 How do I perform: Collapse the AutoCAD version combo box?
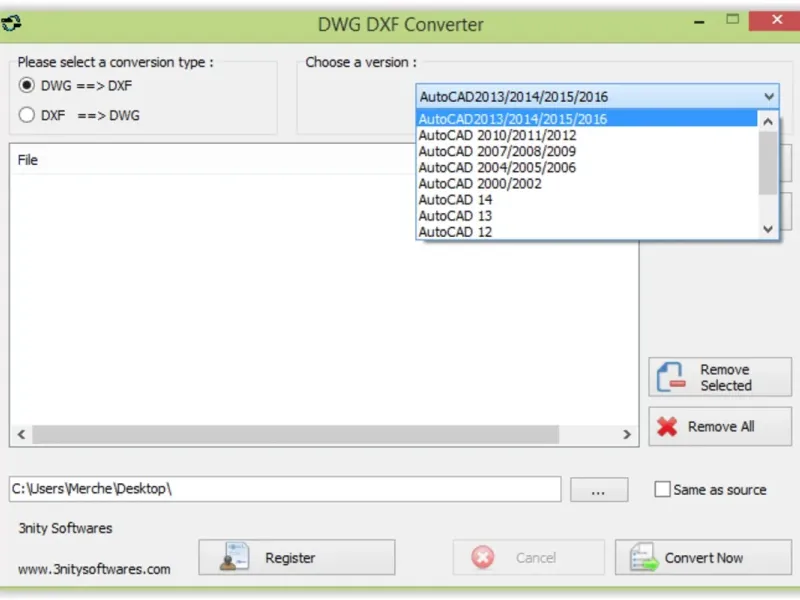(768, 96)
